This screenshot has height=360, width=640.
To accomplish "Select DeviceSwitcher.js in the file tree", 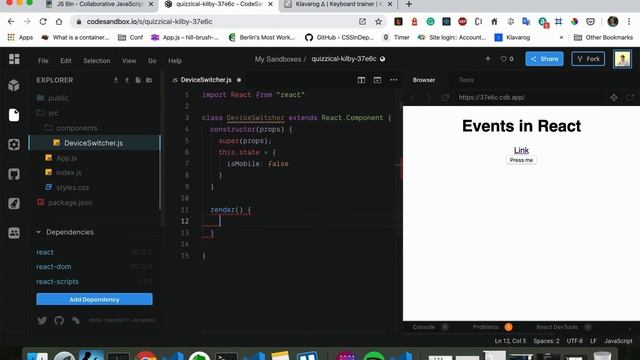I will point(95,143).
